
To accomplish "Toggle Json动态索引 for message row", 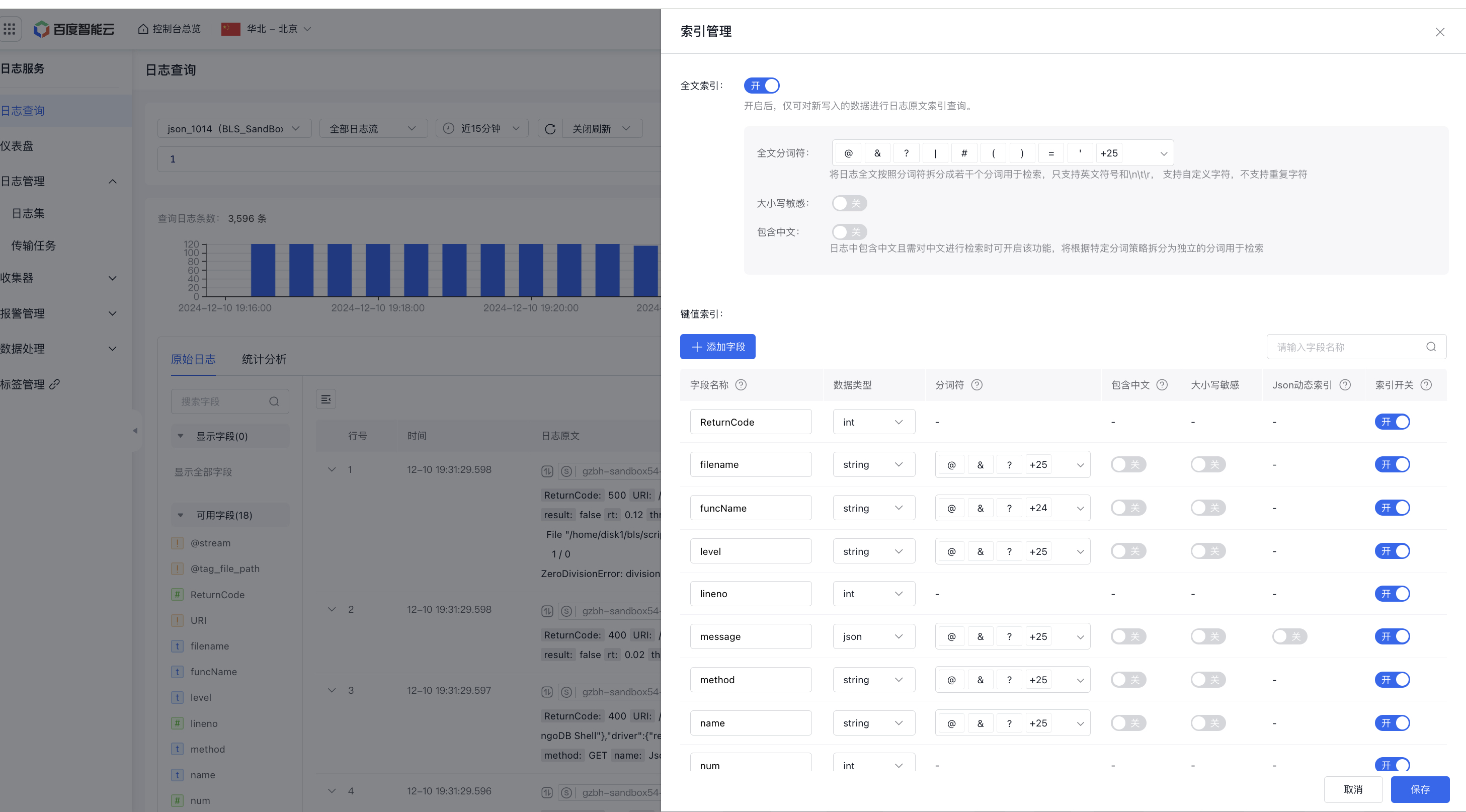I will [1289, 637].
